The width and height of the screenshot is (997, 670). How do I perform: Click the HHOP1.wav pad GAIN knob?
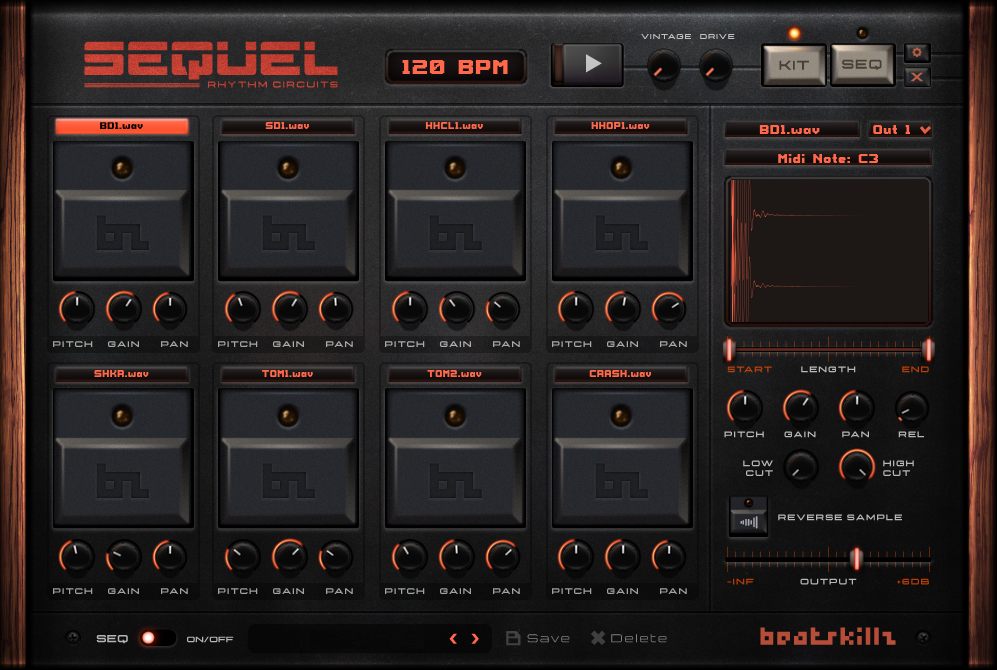pos(622,309)
